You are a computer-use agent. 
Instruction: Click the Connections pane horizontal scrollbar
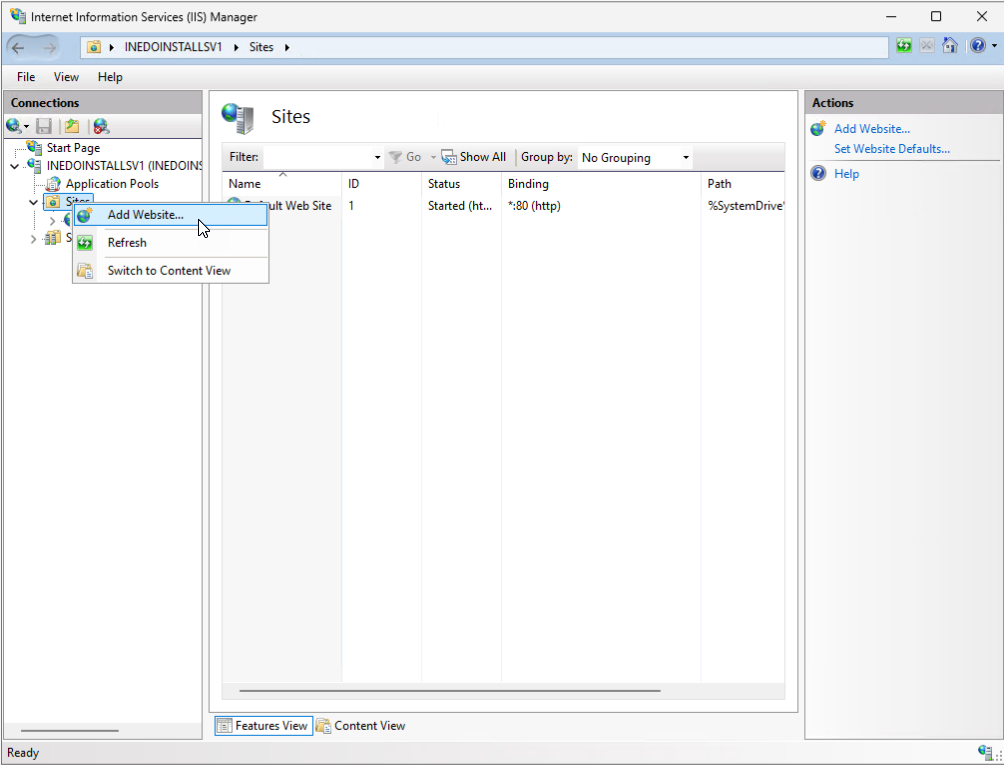[69, 730]
